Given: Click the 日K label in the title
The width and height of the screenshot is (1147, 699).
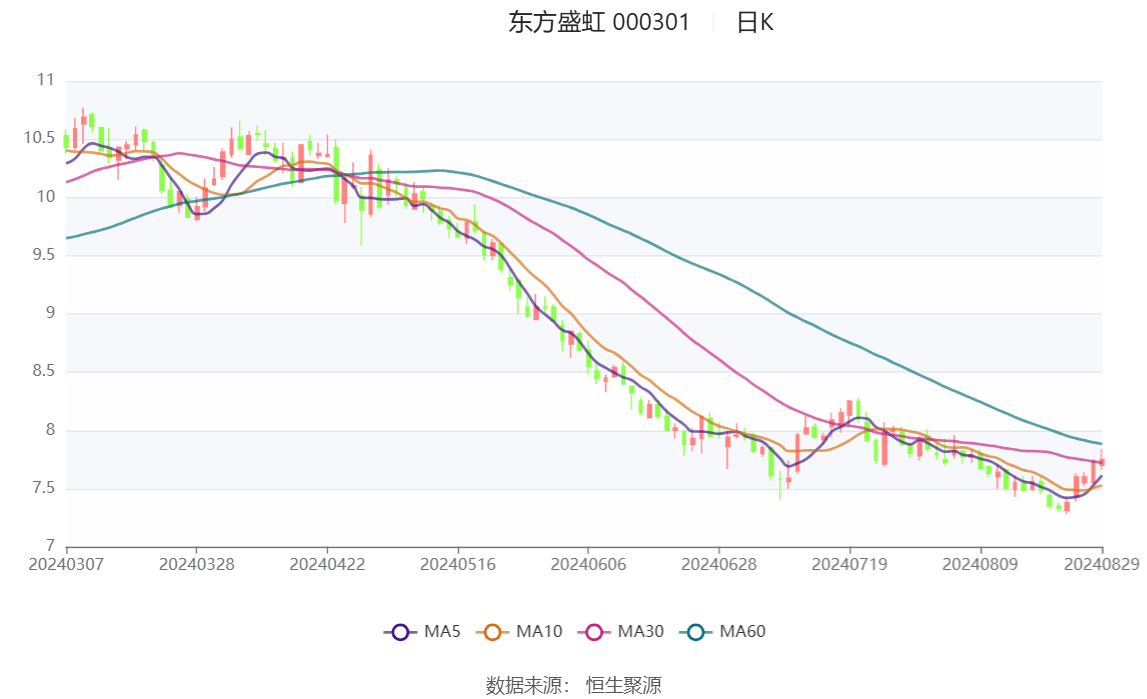Looking at the screenshot, I should (x=755, y=23).
